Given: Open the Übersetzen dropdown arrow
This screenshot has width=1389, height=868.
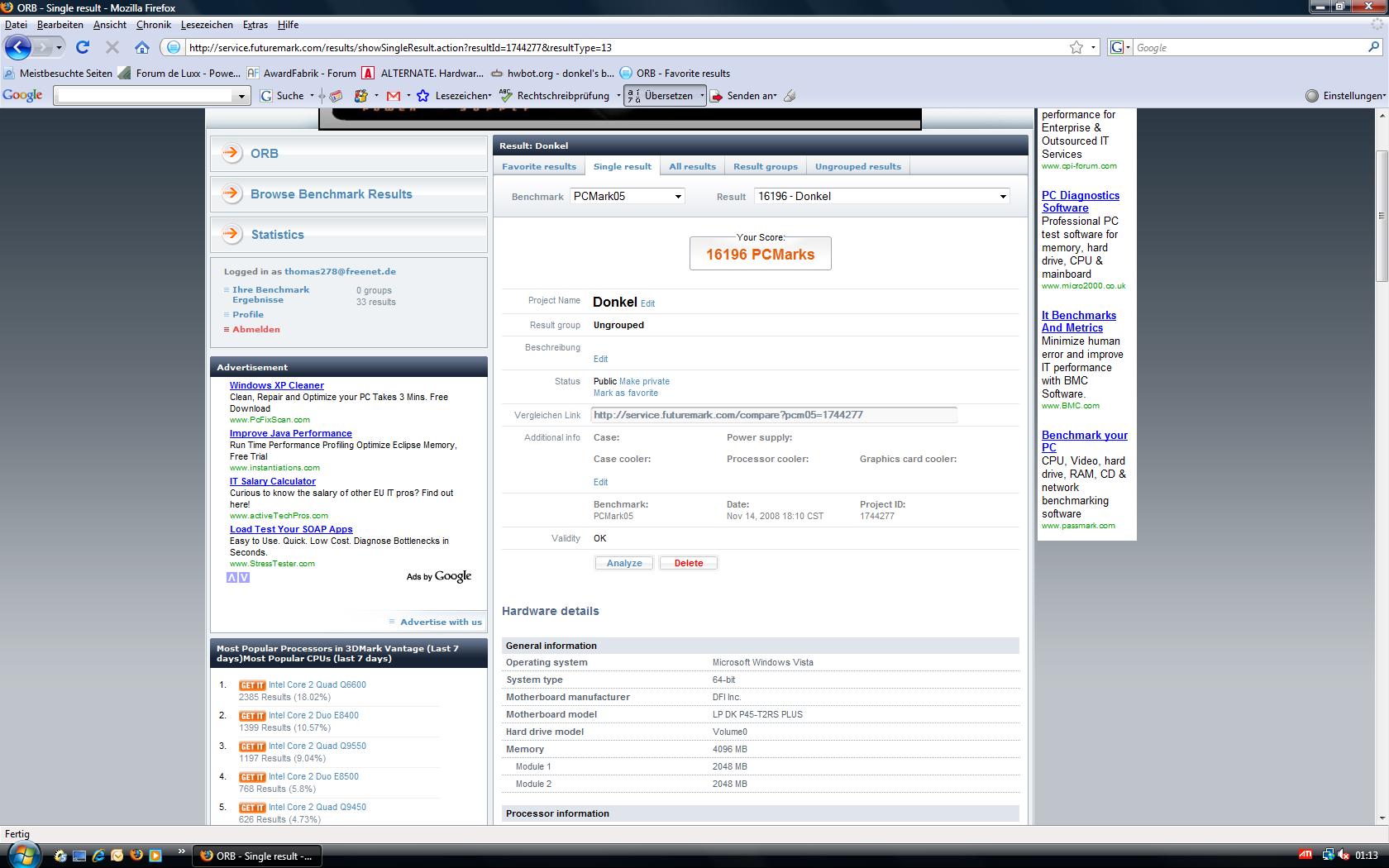Looking at the screenshot, I should [702, 96].
